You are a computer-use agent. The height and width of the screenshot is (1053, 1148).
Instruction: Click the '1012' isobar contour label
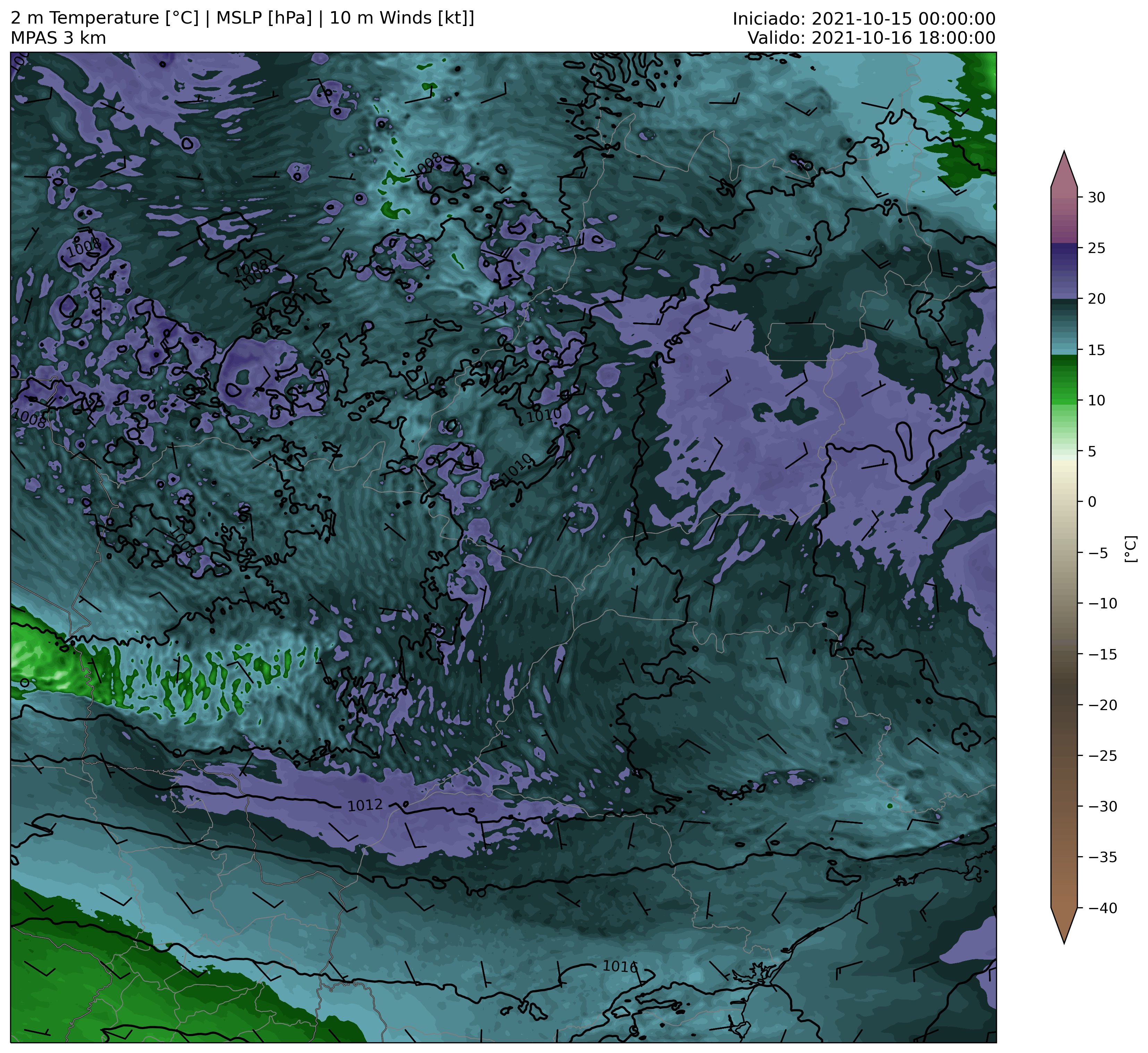(x=365, y=805)
